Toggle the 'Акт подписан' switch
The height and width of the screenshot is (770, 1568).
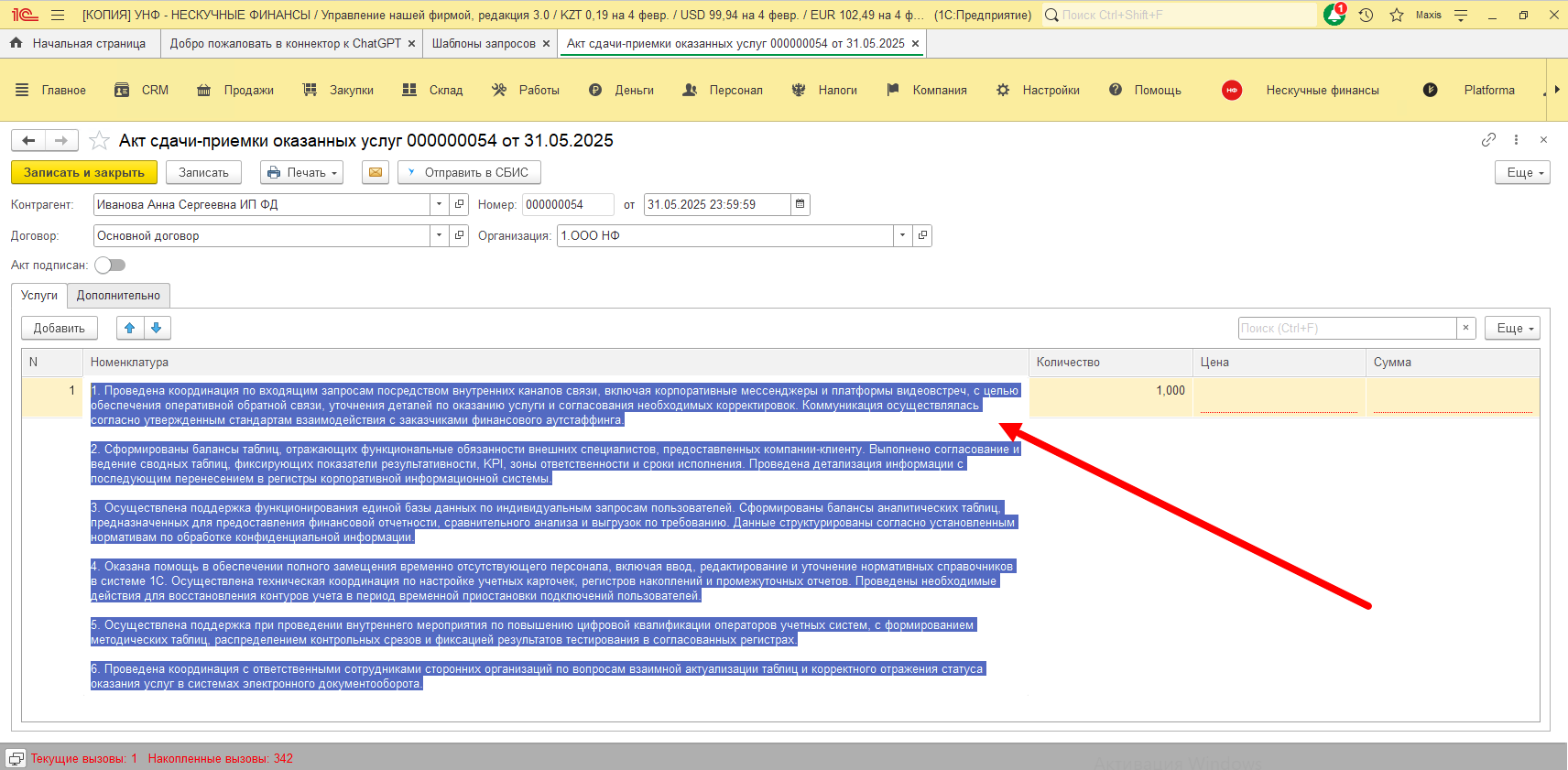point(110,265)
